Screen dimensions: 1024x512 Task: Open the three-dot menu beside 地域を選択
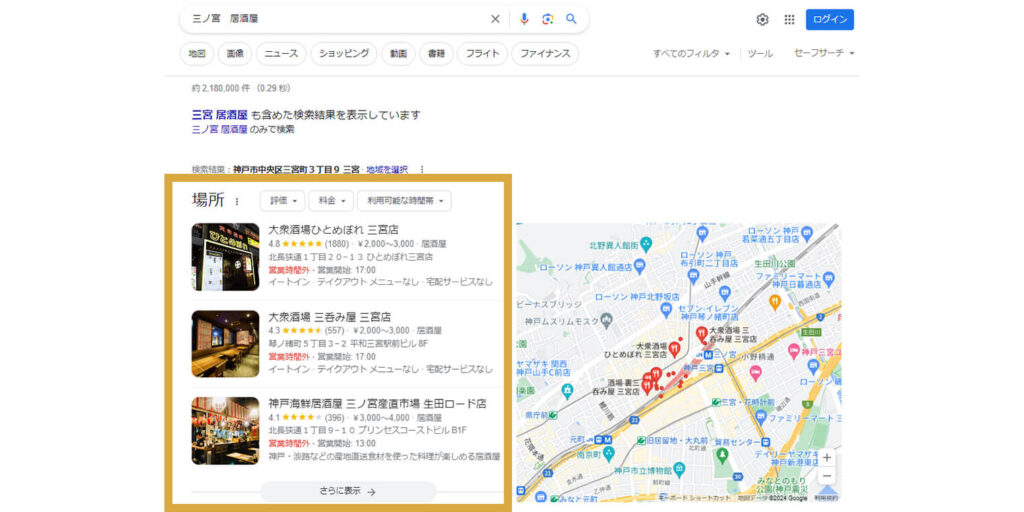click(x=421, y=169)
